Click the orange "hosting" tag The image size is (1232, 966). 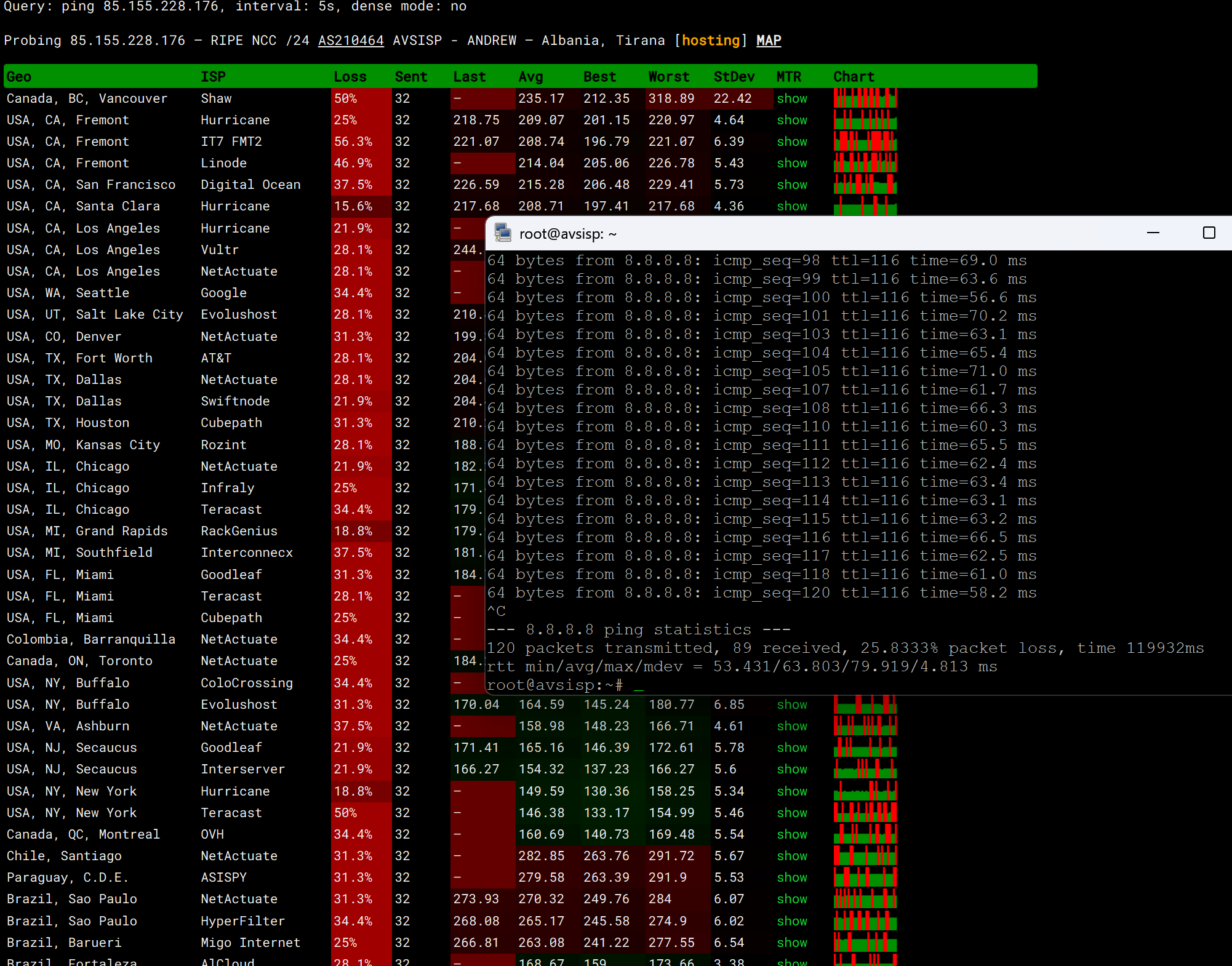coord(711,41)
